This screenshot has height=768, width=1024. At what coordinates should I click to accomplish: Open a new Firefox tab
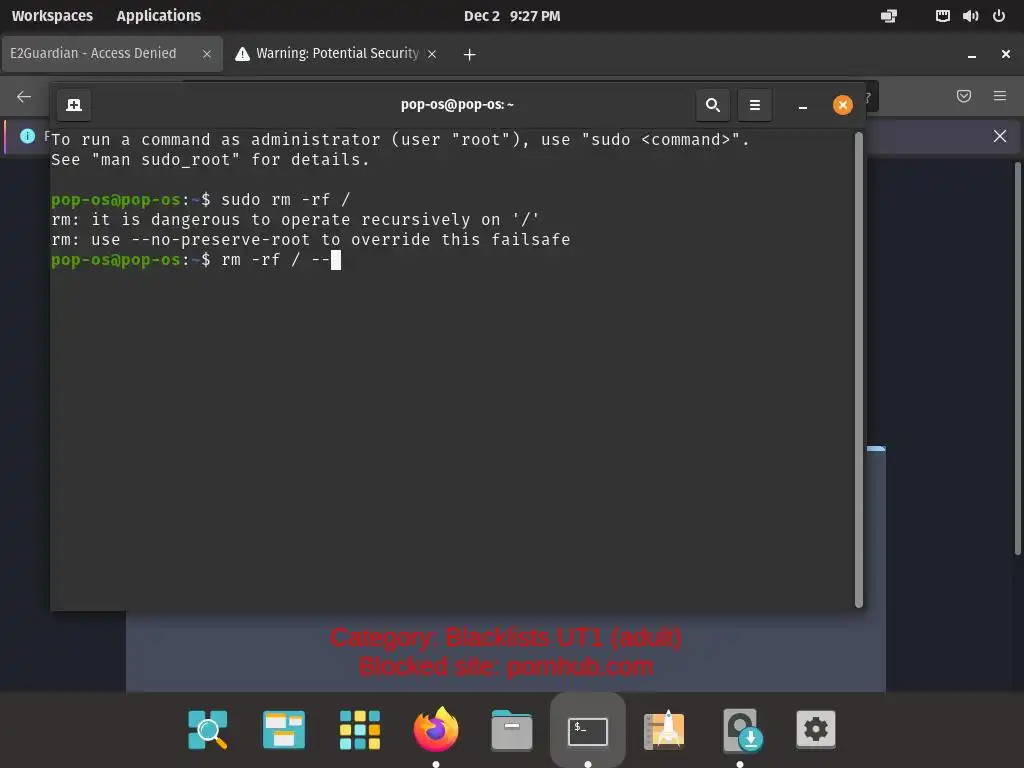point(469,54)
